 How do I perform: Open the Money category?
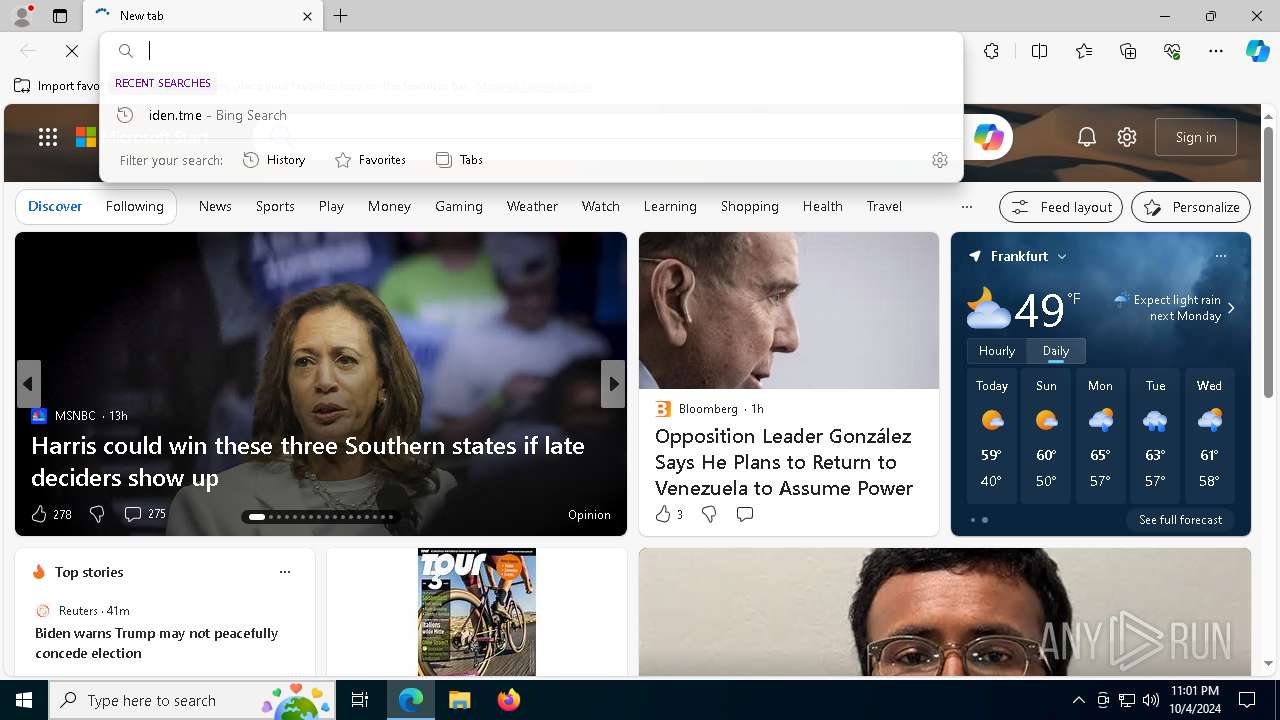pyautogui.click(x=389, y=206)
